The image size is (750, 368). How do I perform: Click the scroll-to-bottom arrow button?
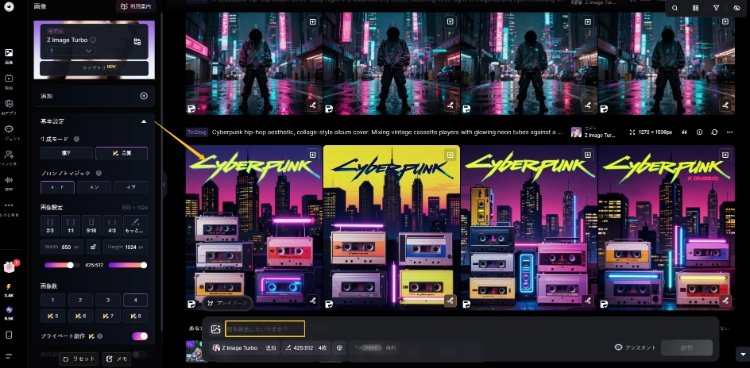pyautogui.click(x=742, y=355)
